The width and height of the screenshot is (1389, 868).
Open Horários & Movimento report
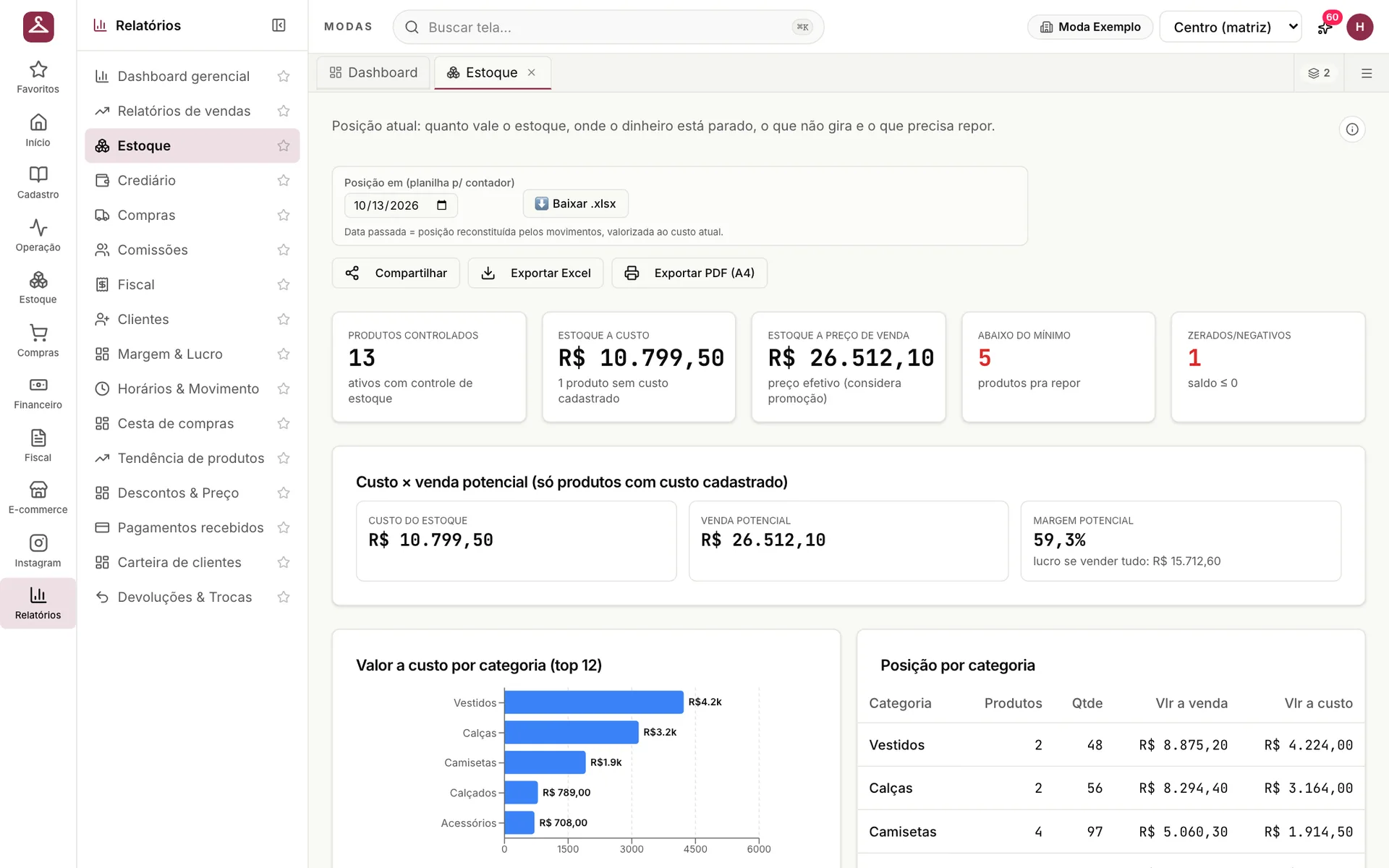coord(192,388)
